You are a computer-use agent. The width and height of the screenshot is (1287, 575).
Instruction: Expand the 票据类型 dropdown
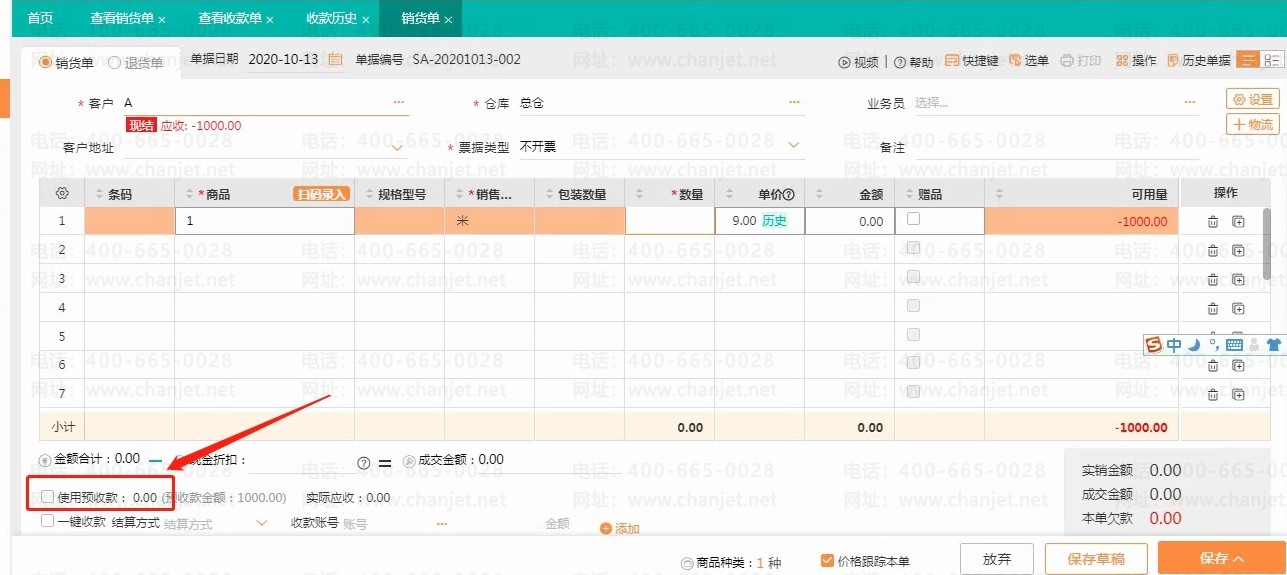pos(794,146)
